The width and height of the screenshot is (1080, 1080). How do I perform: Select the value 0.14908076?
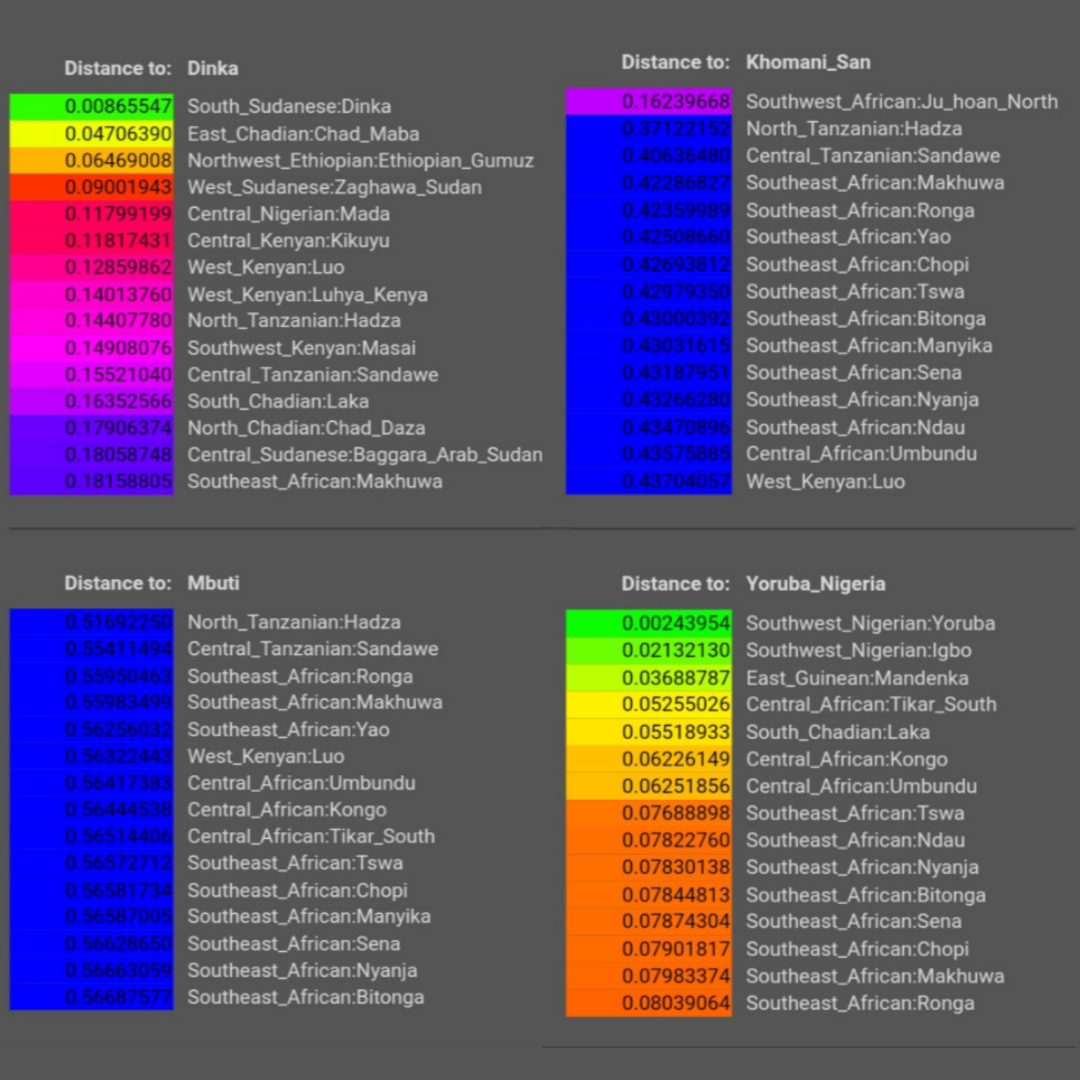(x=118, y=347)
